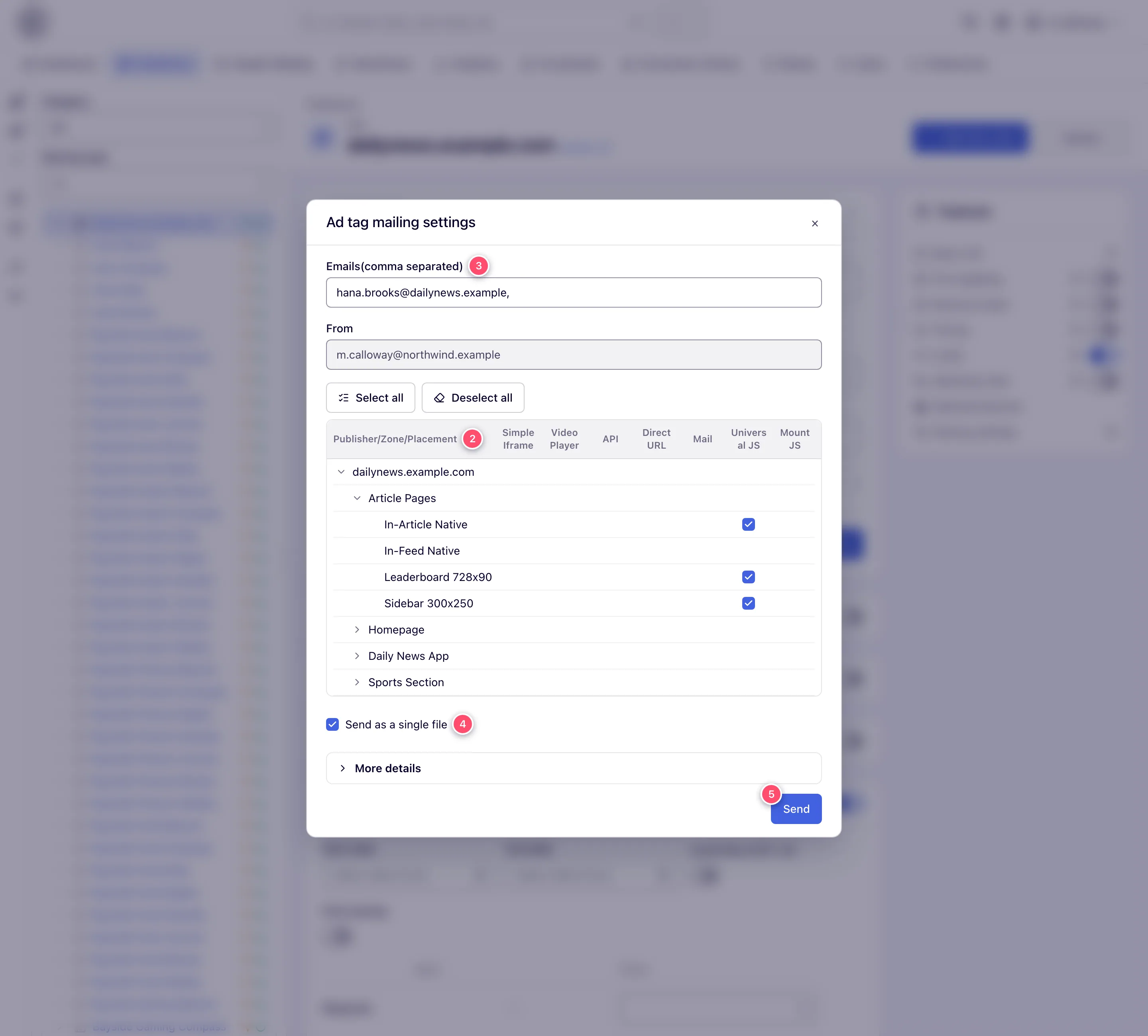
Task: Click the Mail column header
Action: pos(702,439)
